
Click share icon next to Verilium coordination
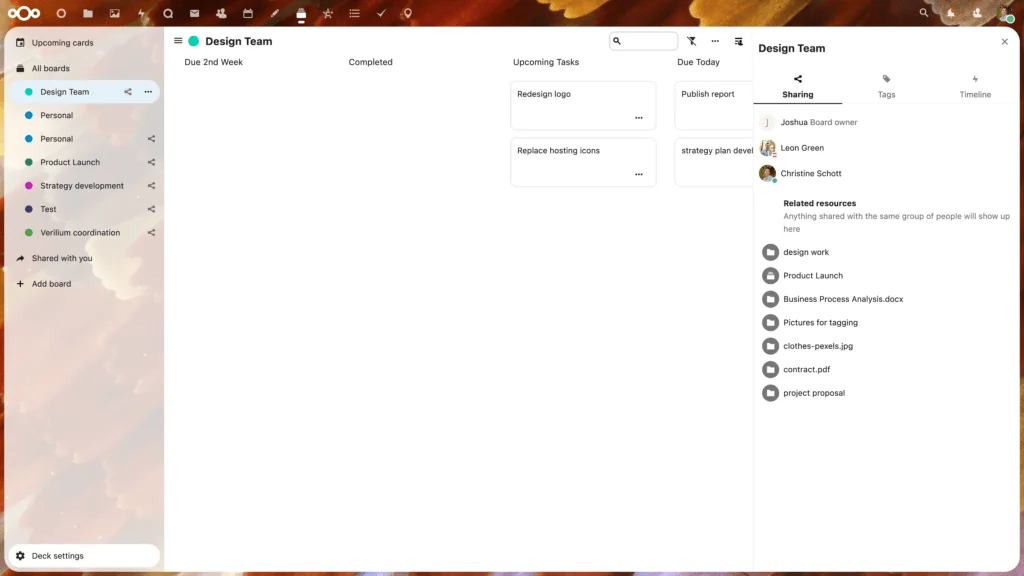coord(152,232)
